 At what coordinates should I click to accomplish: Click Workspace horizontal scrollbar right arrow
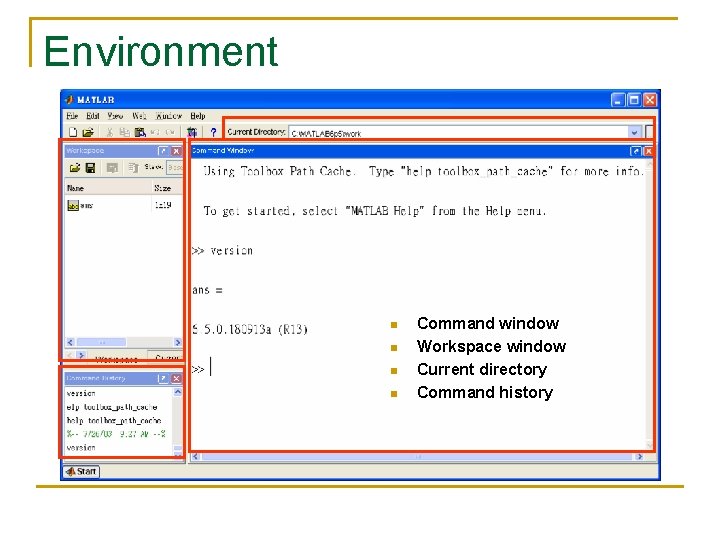pos(178,342)
